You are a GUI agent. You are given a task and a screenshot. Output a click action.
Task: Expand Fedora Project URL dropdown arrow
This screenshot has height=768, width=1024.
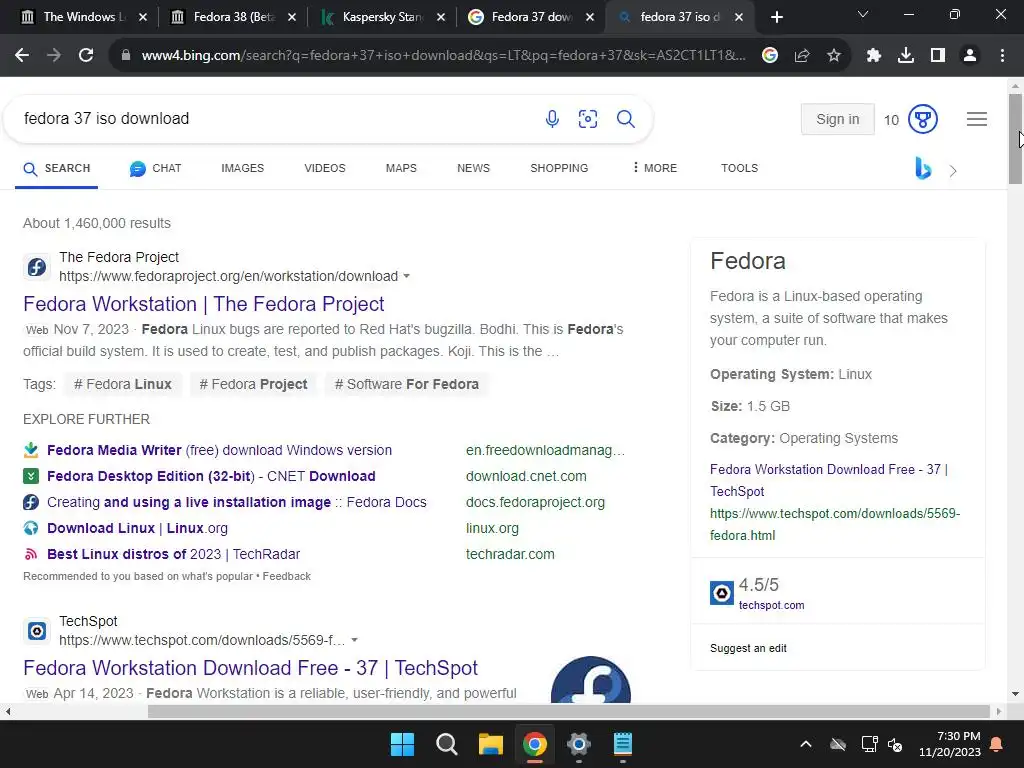(406, 276)
